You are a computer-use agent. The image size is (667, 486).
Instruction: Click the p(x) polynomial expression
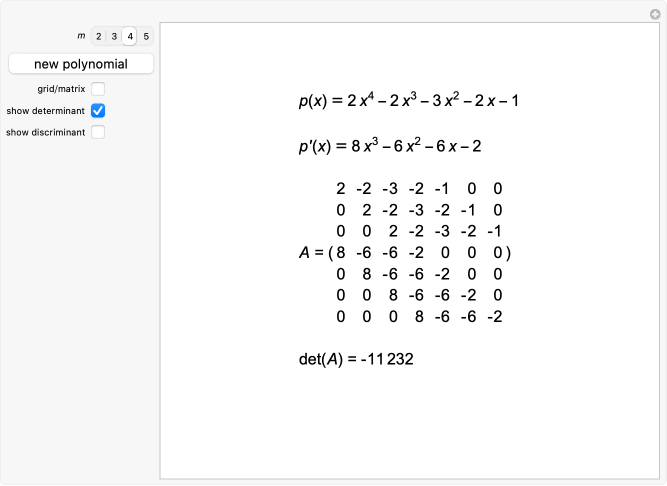coord(408,100)
